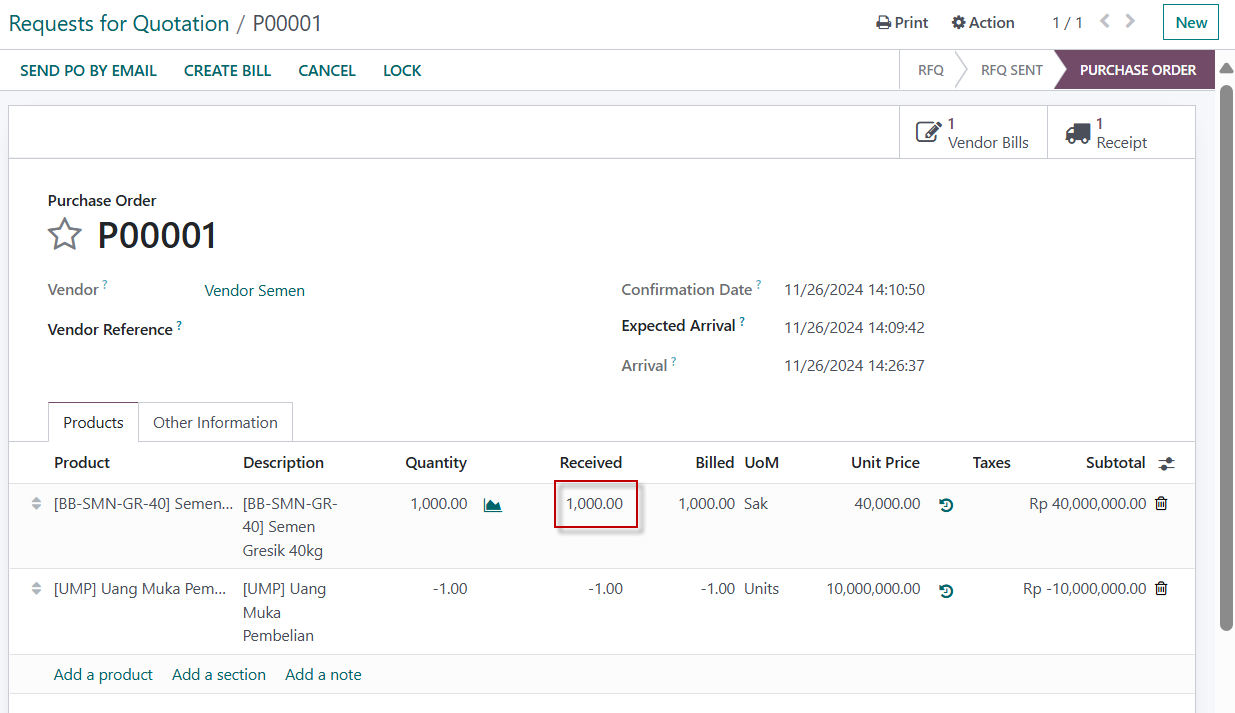Click Add a section link
This screenshot has height=713, width=1235.
pyautogui.click(x=219, y=674)
